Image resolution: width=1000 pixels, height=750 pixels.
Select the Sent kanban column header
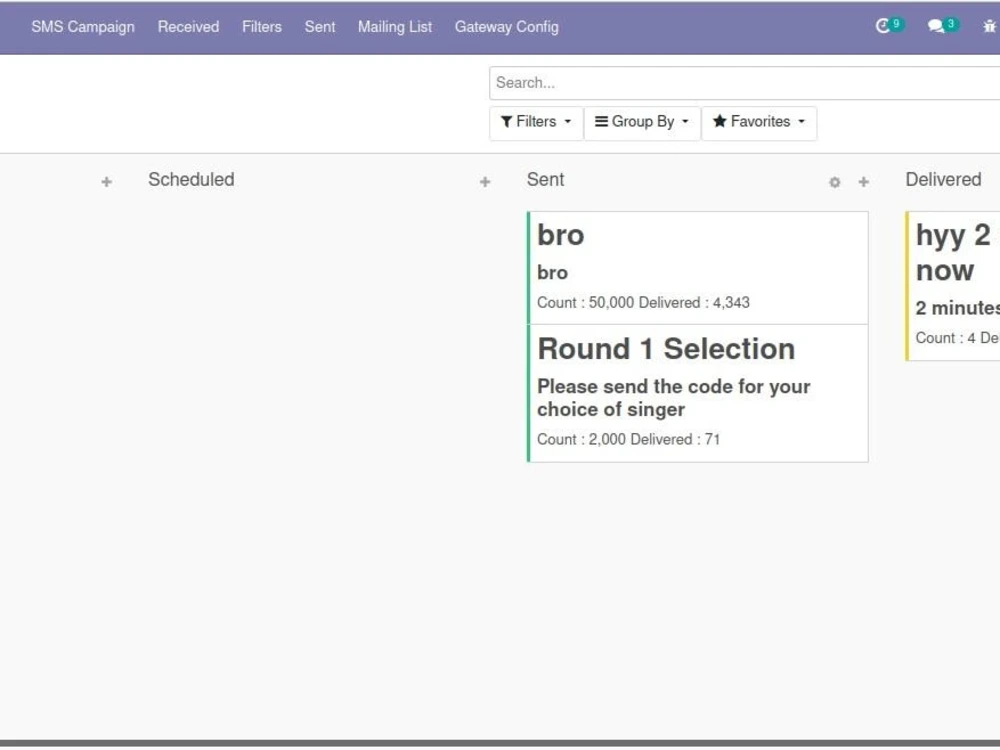pyautogui.click(x=545, y=180)
